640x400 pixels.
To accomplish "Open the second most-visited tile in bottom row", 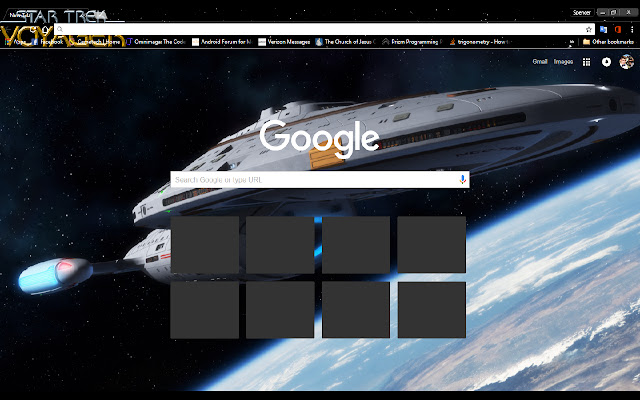I will point(280,310).
